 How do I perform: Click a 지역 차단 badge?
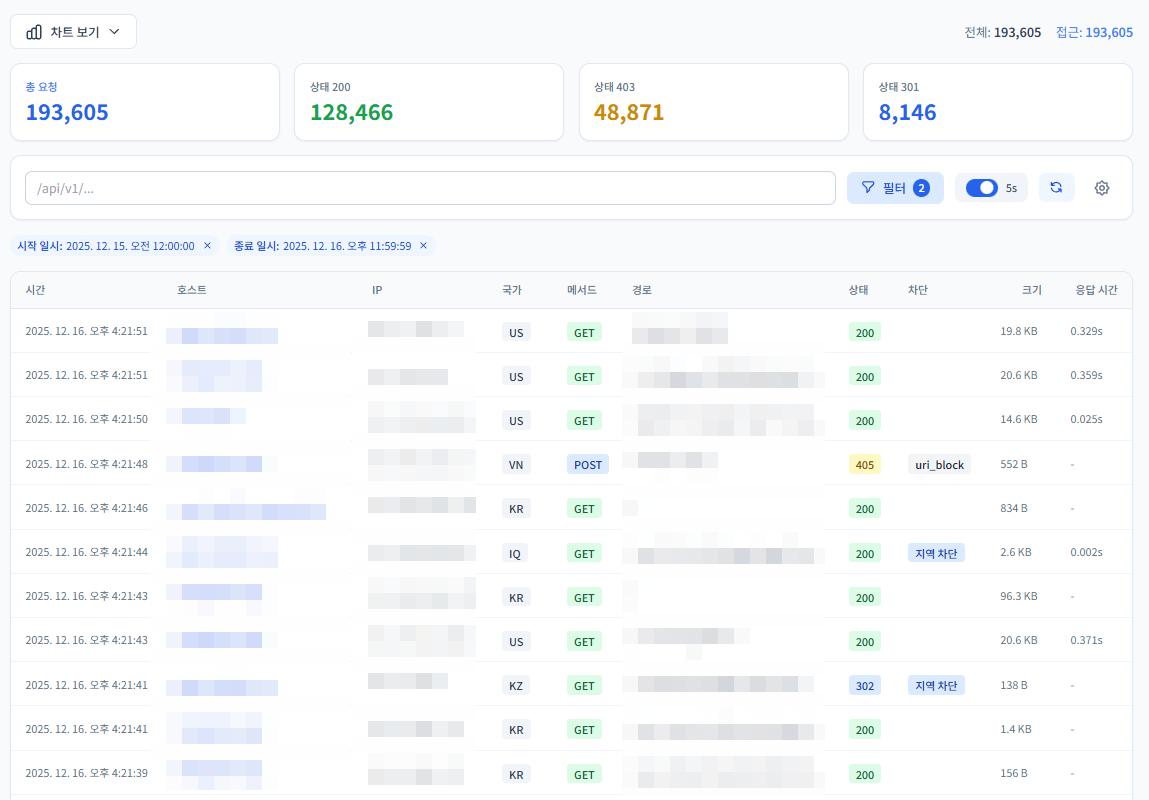click(x=936, y=552)
